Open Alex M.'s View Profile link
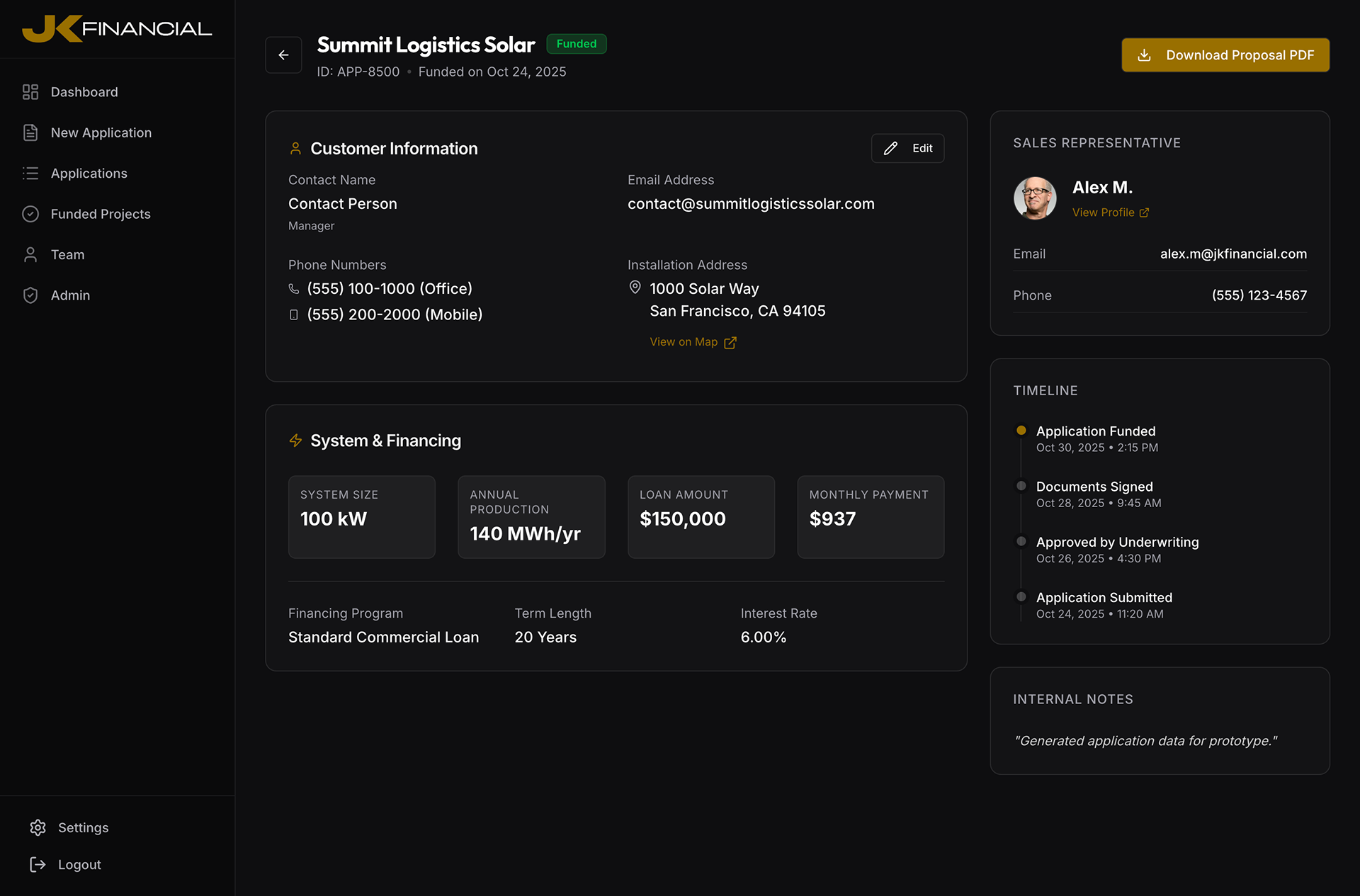 tap(1110, 212)
